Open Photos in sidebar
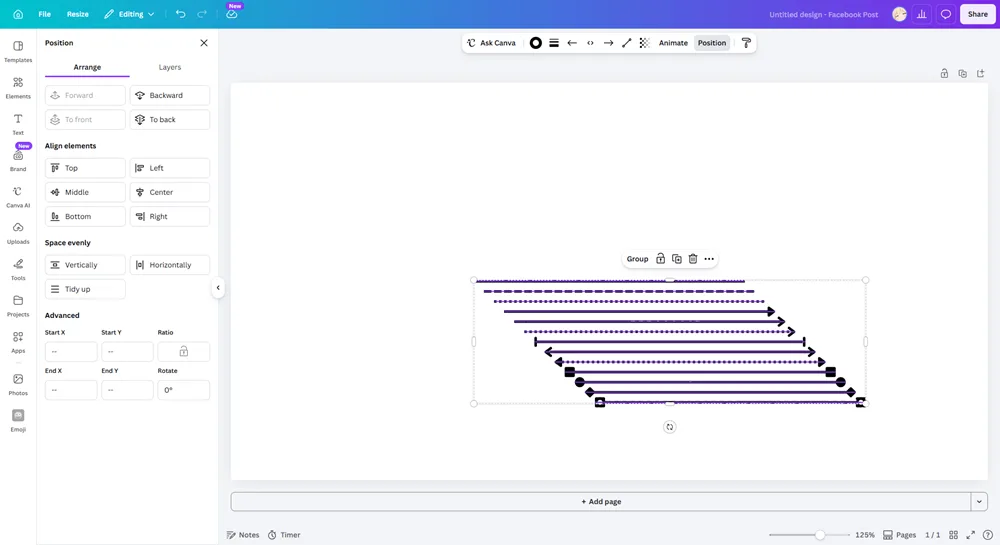1000x545 pixels. click(18, 384)
